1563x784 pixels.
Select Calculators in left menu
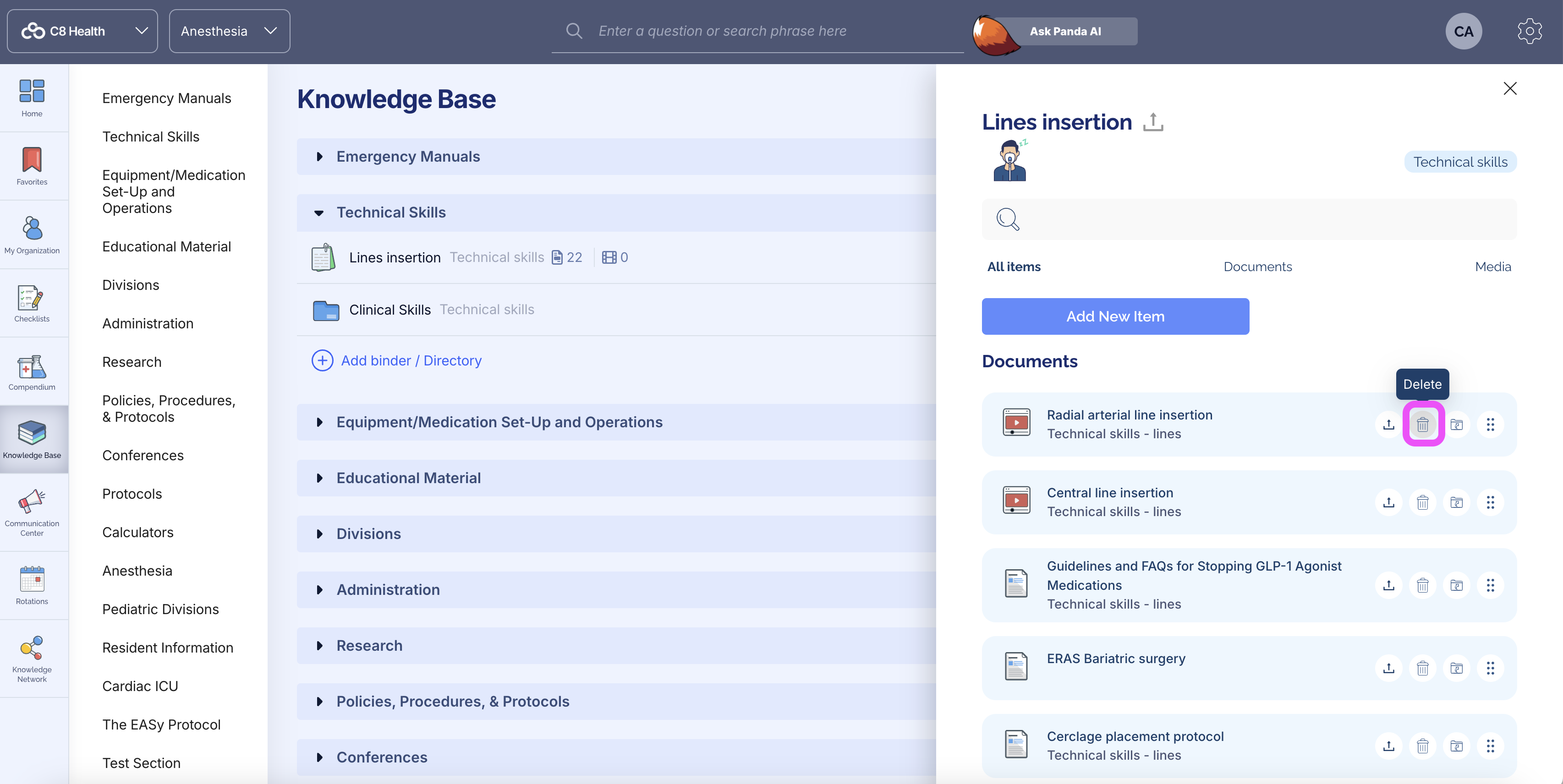[138, 533]
